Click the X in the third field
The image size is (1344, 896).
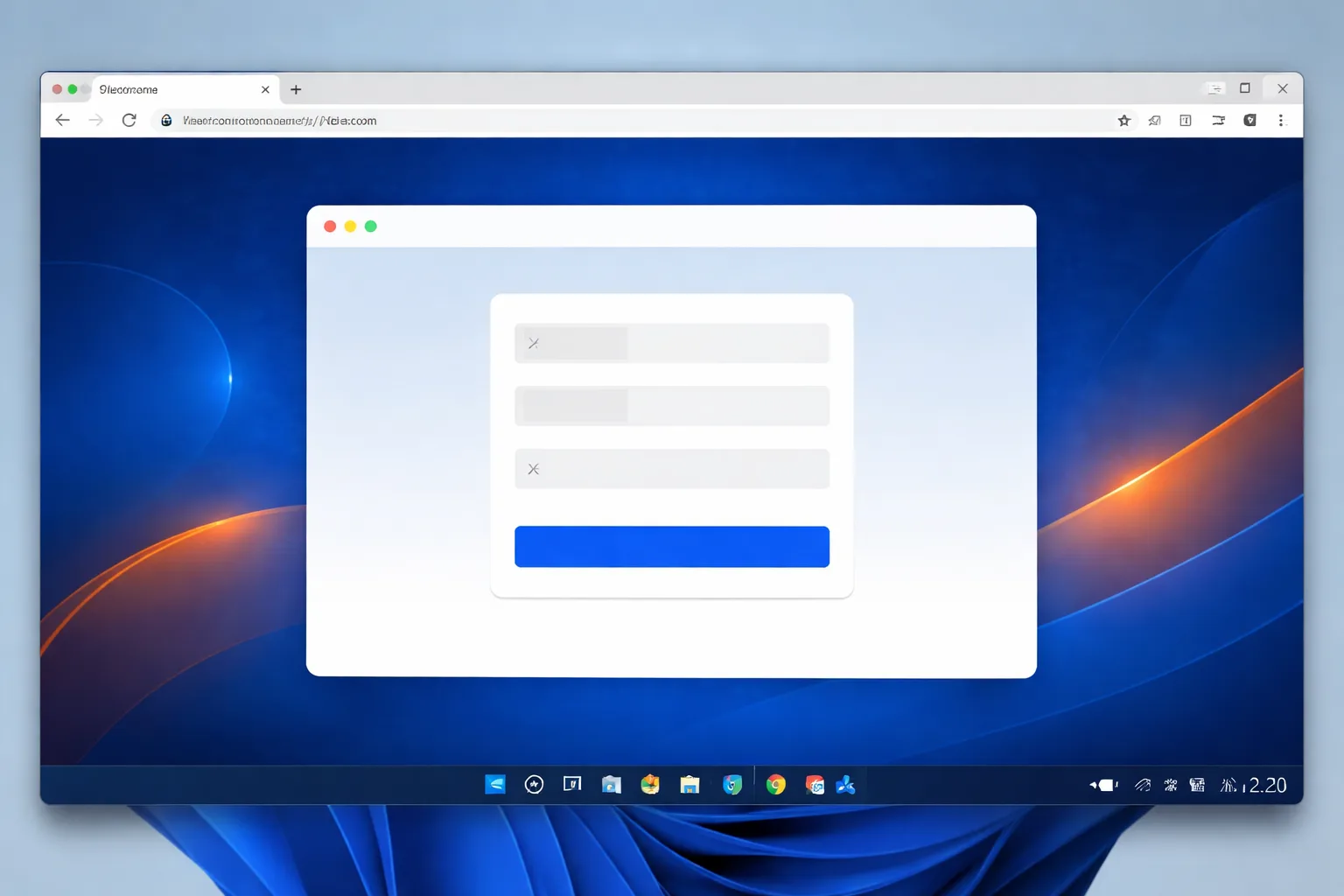pos(533,469)
